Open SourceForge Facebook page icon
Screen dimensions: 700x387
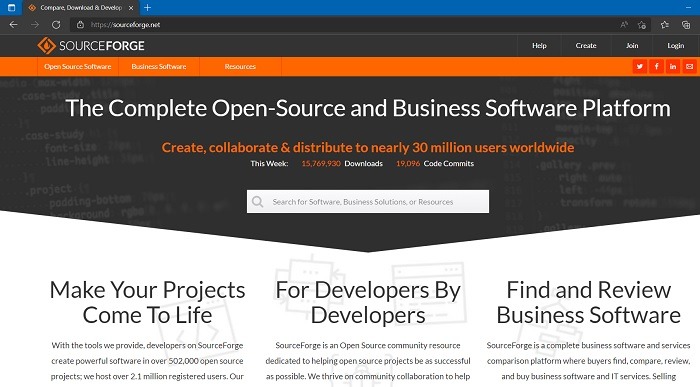pyautogui.click(x=656, y=67)
